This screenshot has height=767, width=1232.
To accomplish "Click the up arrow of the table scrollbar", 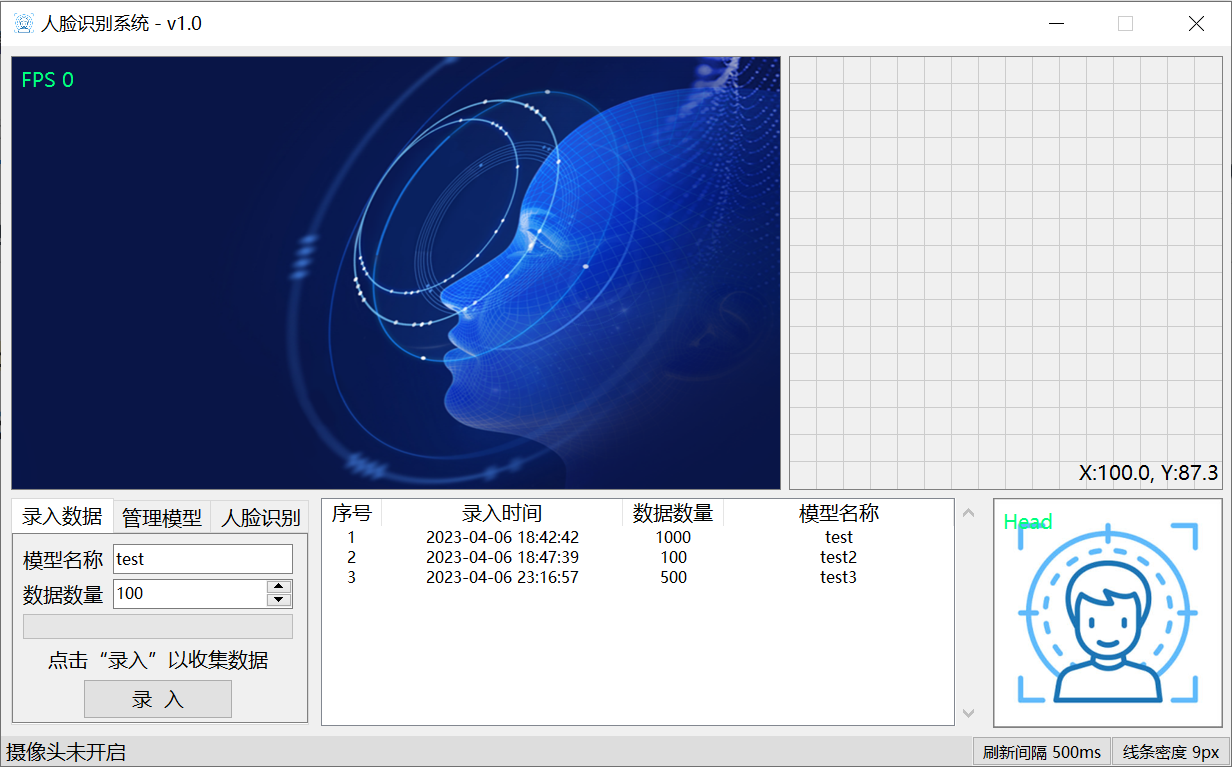I will pos(968,511).
